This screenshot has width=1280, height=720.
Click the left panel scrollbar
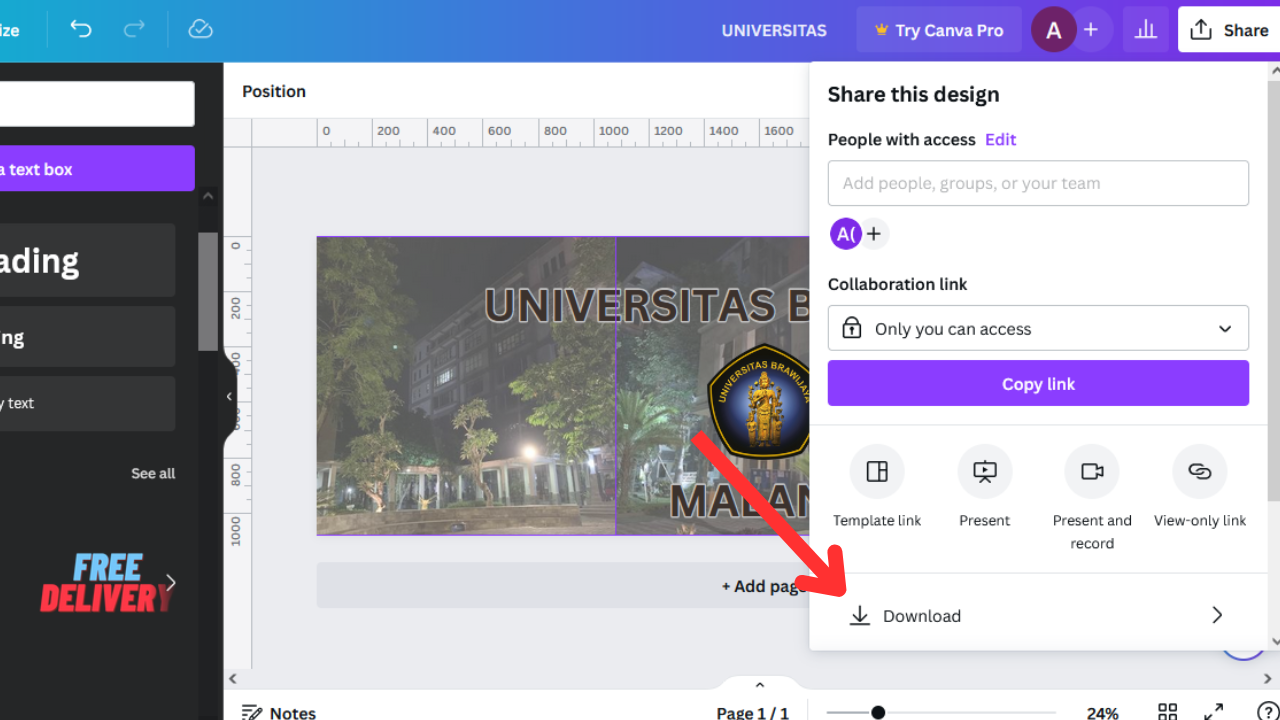[208, 292]
